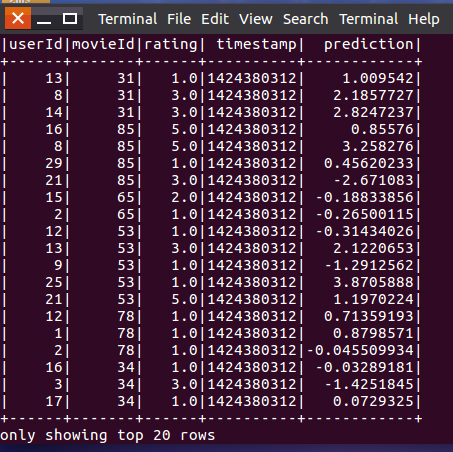Viewport: 453px width, 452px height.
Task: Click the rating column header
Action: coord(171,45)
